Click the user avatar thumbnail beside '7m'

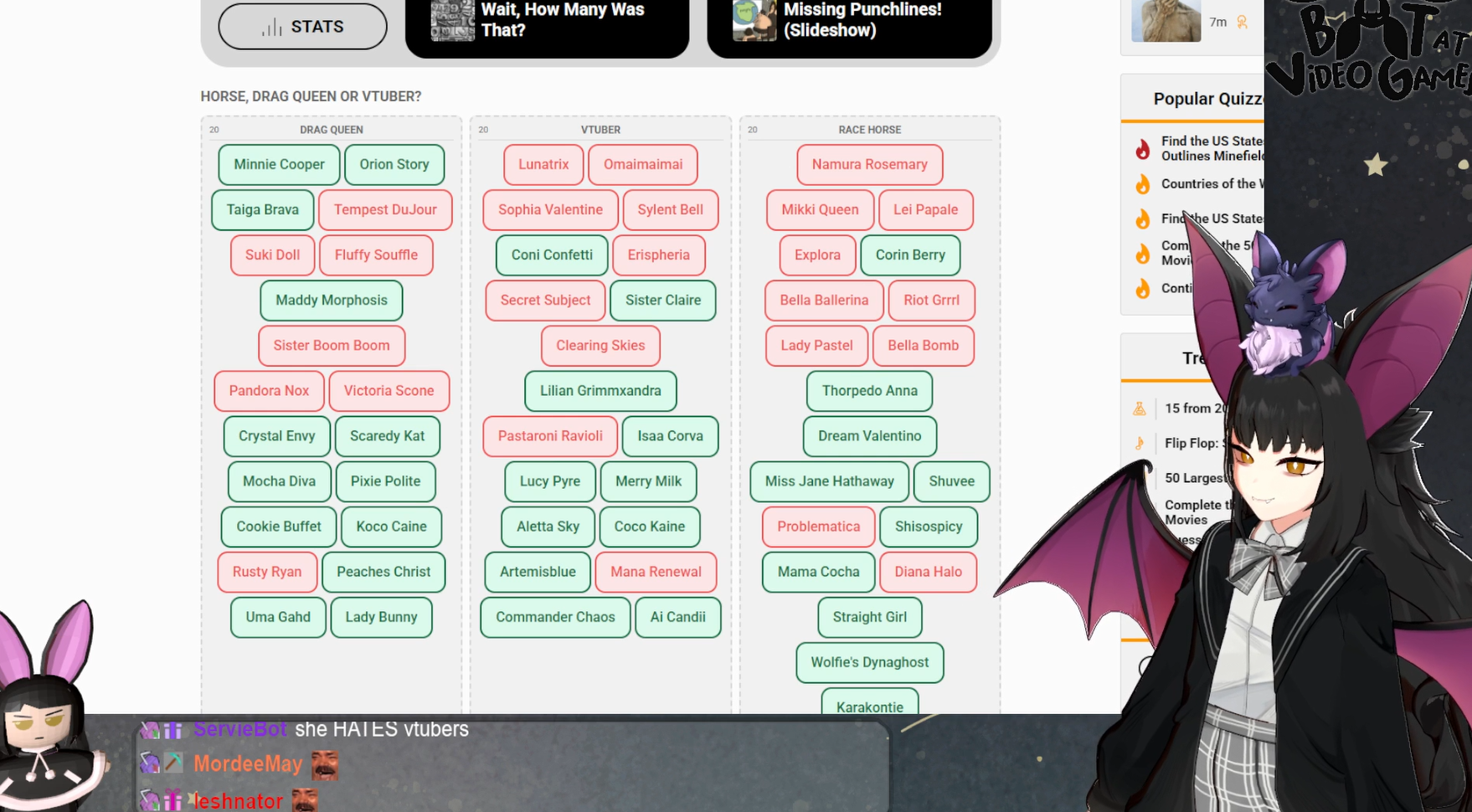1166,21
